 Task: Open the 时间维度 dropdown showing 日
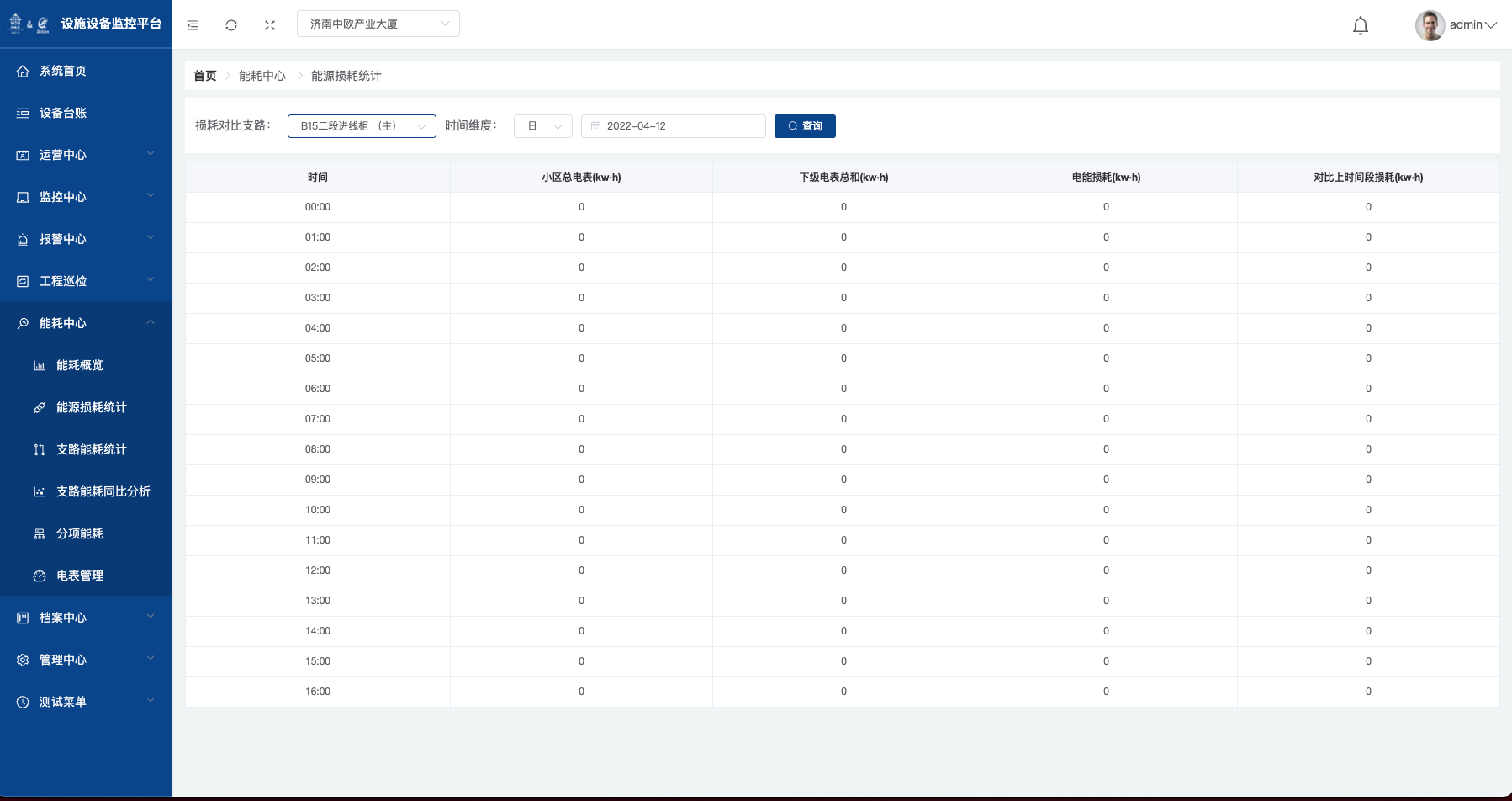pos(543,126)
